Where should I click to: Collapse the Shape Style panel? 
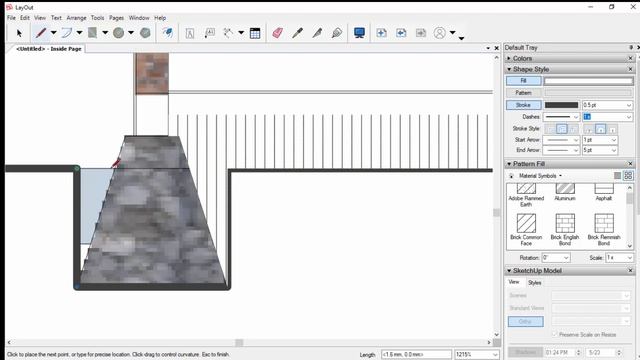coord(509,69)
